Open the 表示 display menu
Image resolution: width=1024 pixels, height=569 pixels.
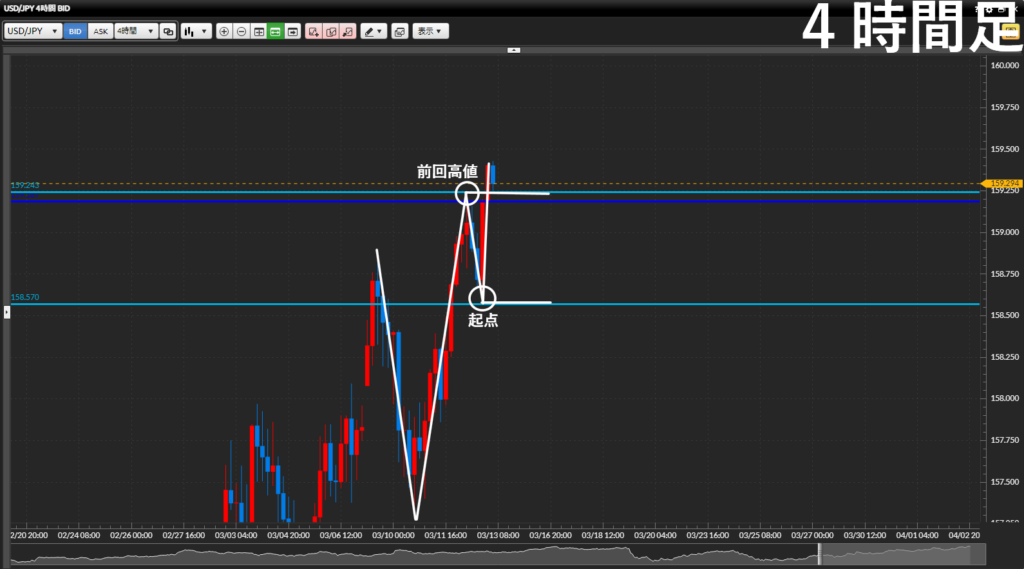click(432, 31)
